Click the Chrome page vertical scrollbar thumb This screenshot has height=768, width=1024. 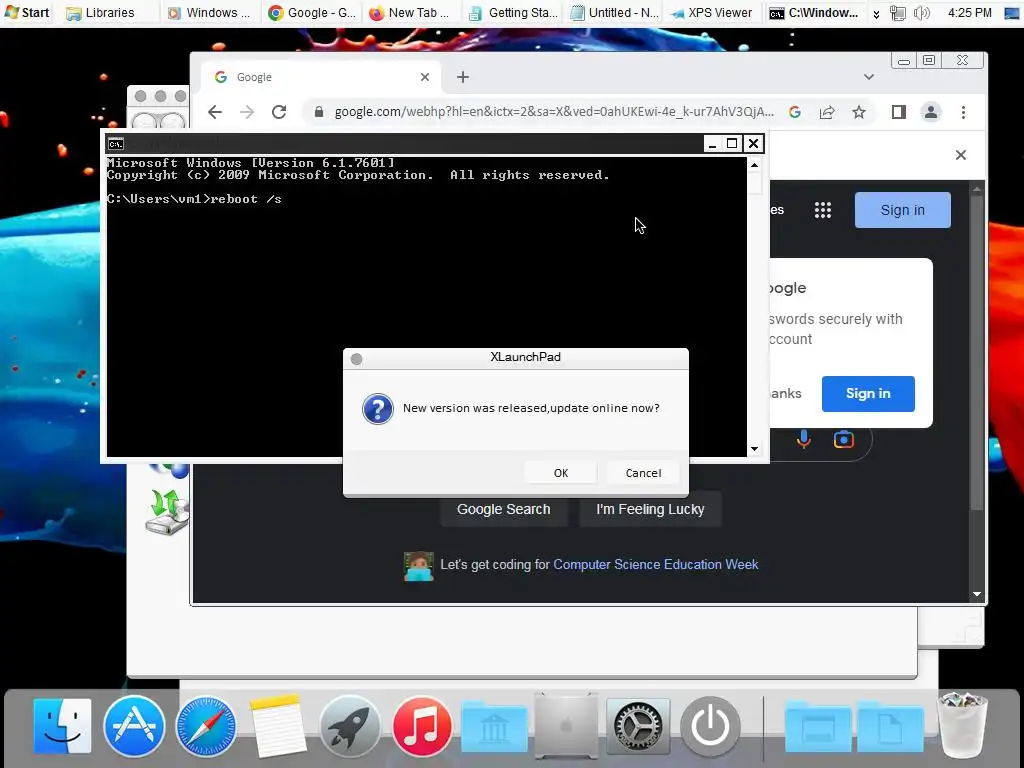[x=977, y=352]
